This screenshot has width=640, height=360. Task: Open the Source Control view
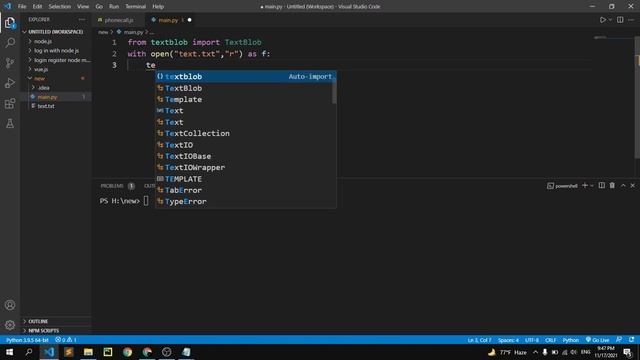10,62
